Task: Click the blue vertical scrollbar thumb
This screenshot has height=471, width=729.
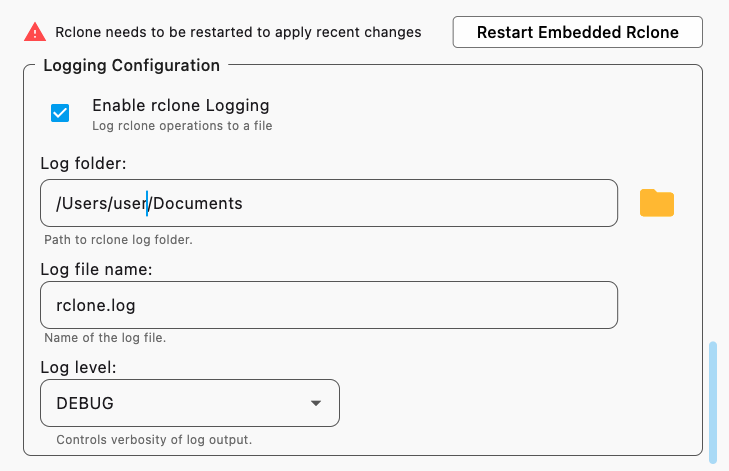Action: point(713,400)
